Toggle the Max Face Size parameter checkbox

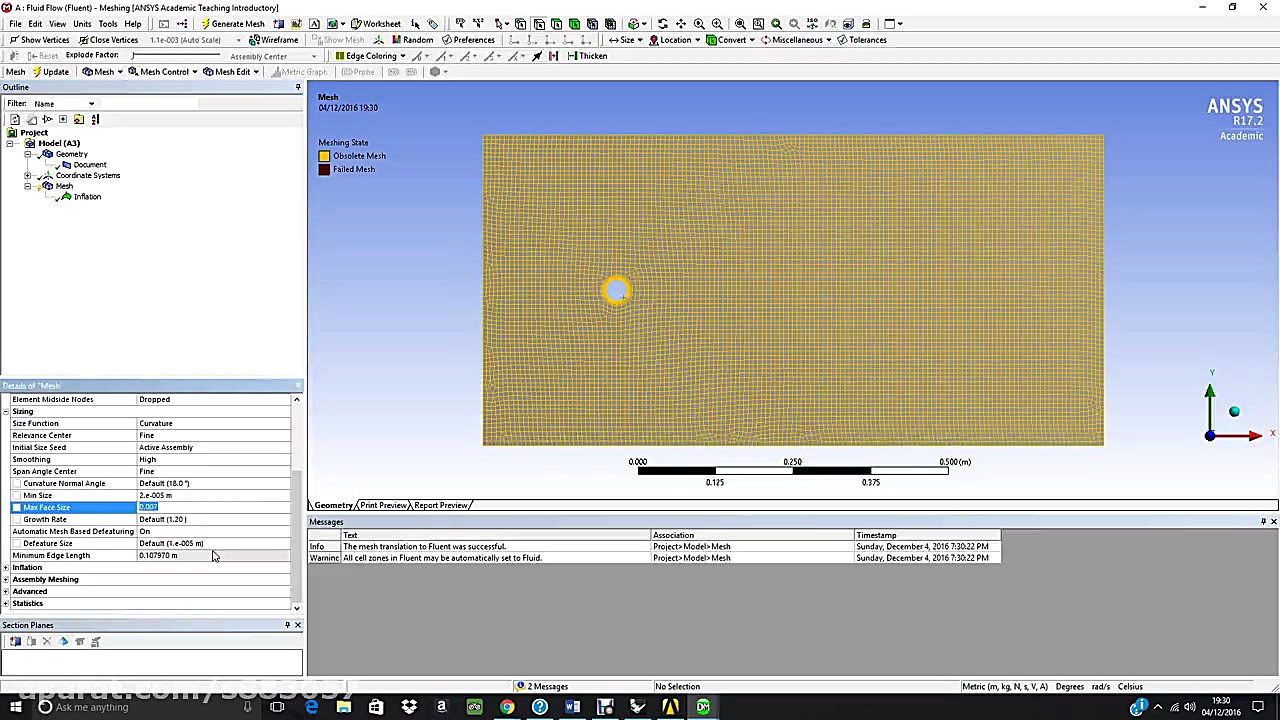[x=17, y=508]
